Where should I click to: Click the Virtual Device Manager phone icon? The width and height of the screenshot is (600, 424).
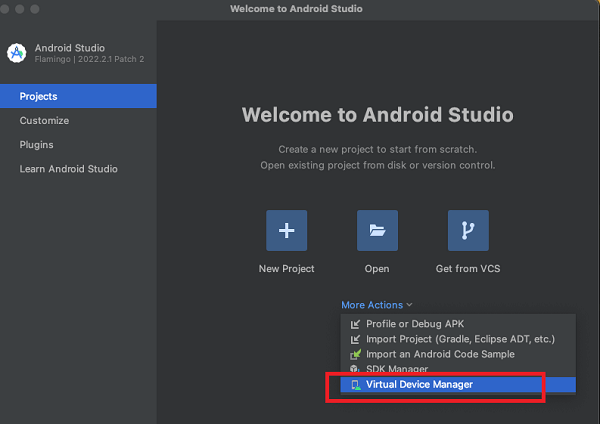point(356,385)
